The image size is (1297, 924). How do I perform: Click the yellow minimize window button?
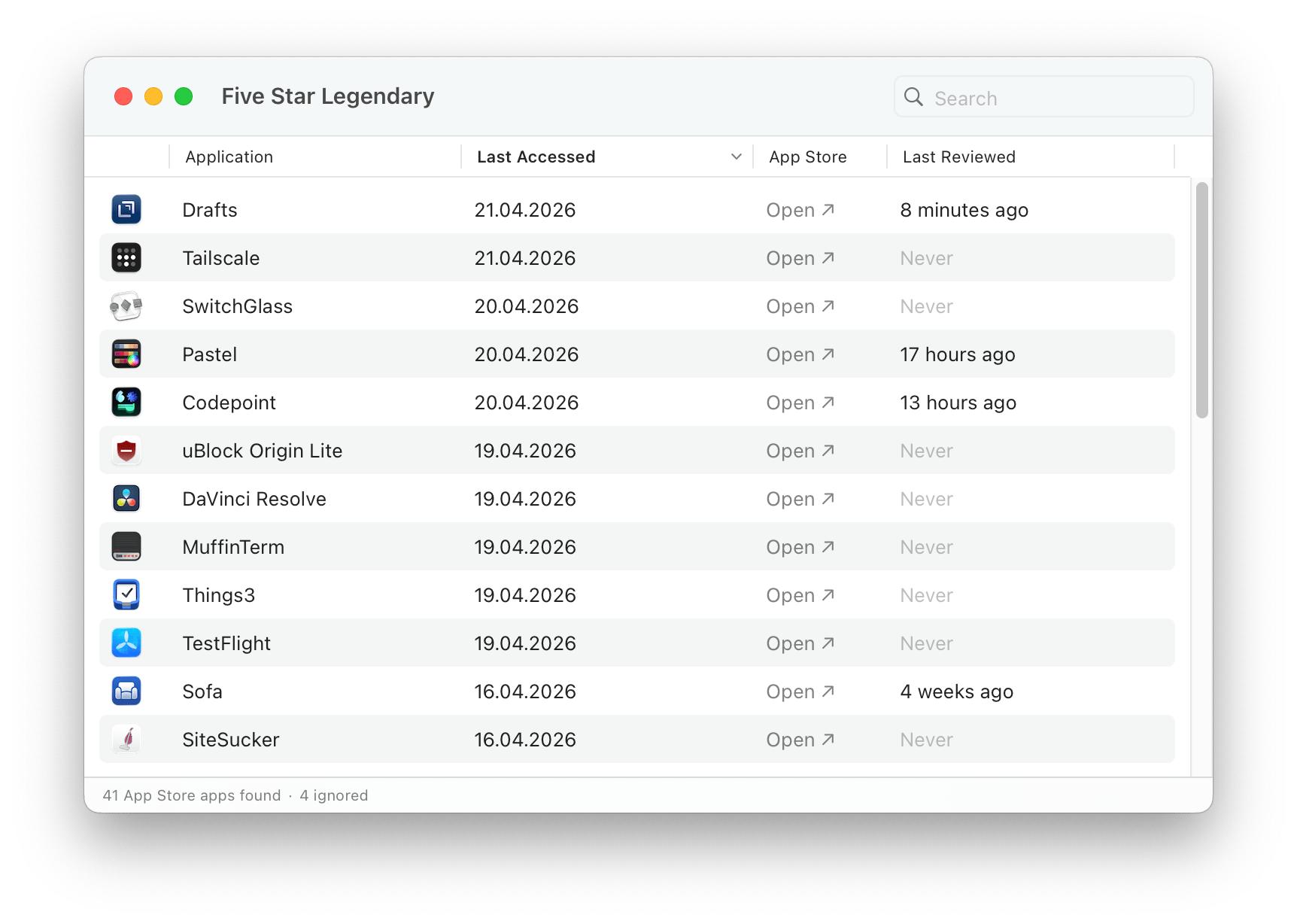point(153,96)
